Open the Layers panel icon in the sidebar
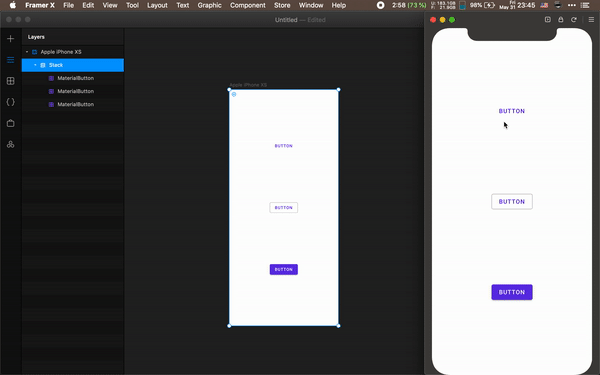 (x=11, y=60)
